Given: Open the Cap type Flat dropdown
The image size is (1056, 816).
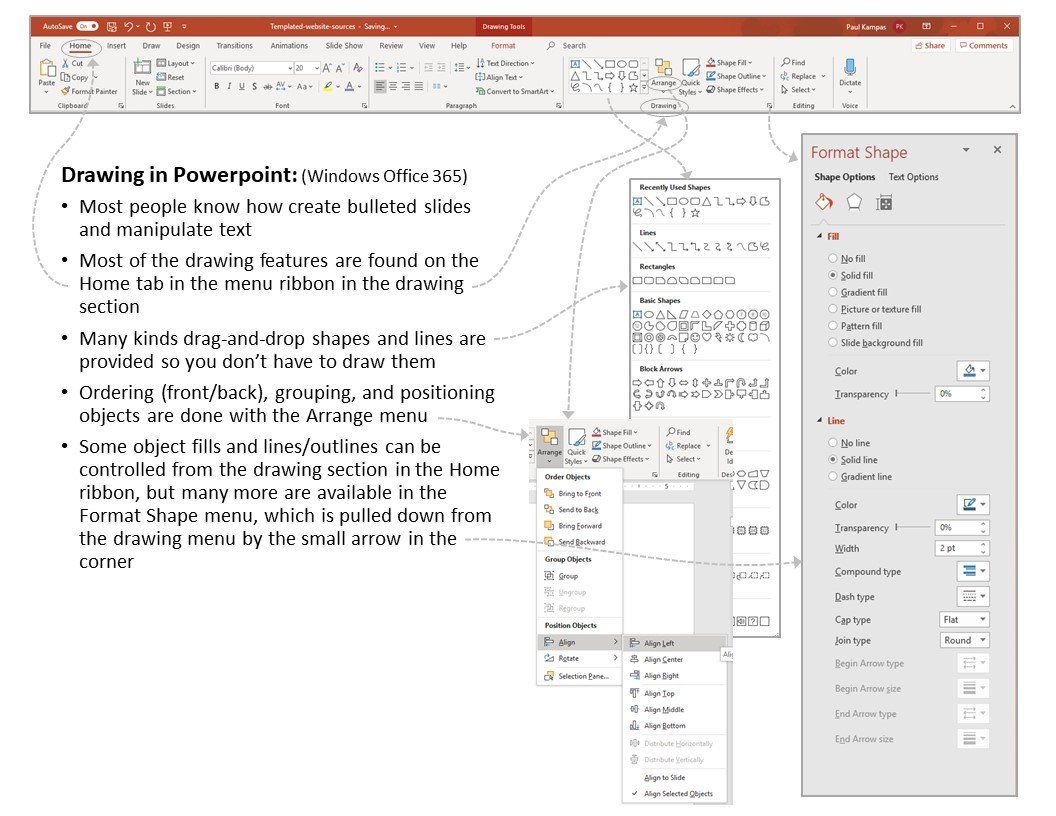Looking at the screenshot, I should click(964, 619).
